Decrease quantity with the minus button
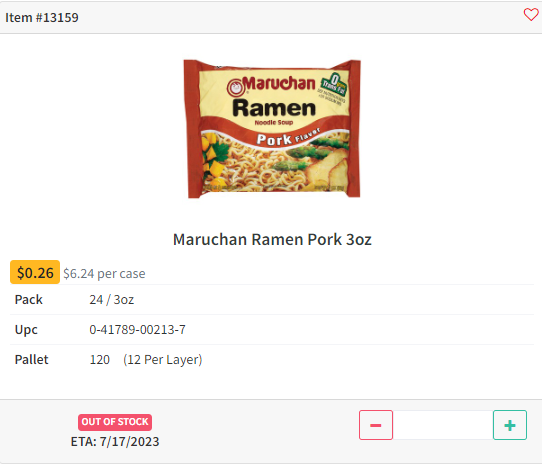This screenshot has height=466, width=542. (x=376, y=425)
